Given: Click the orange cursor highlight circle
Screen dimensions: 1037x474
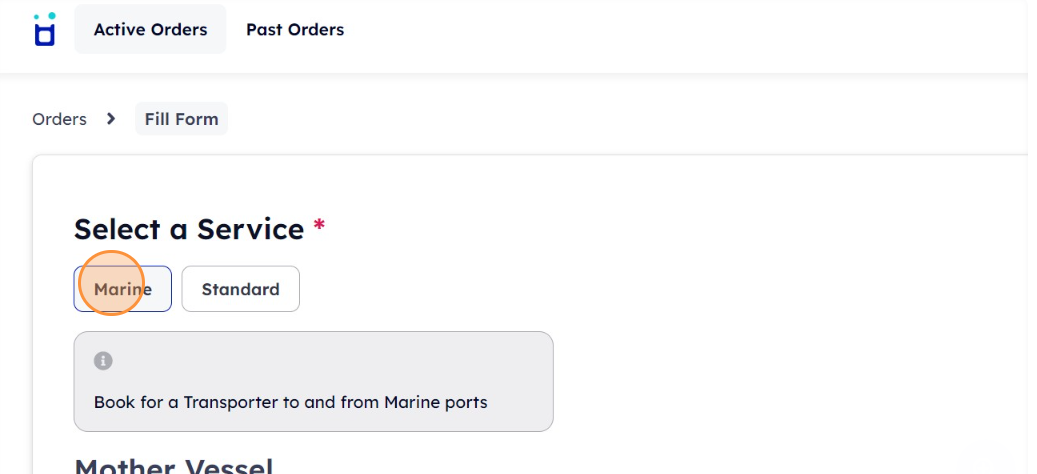Looking at the screenshot, I should pyautogui.click(x=111, y=283).
